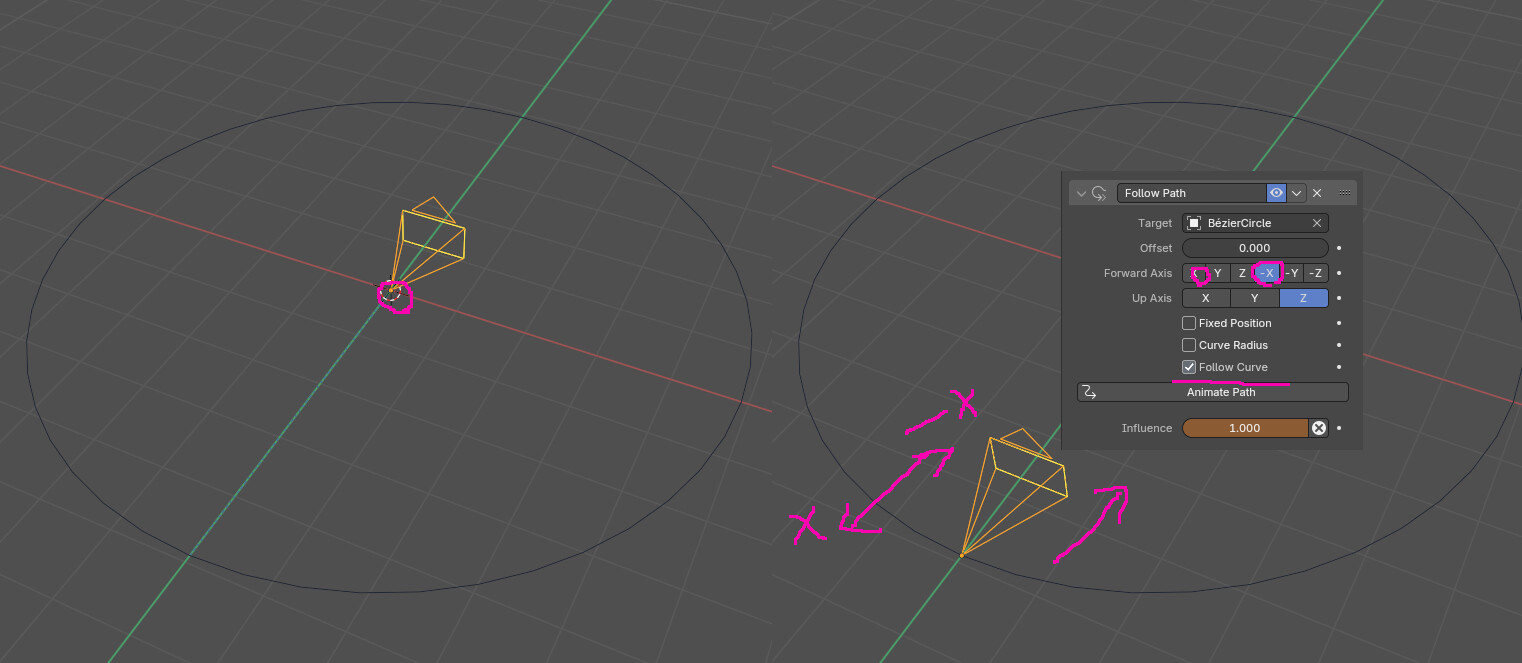This screenshot has height=663, width=1522.
Task: Animate the Follow Curve property dot
Action: click(1339, 367)
